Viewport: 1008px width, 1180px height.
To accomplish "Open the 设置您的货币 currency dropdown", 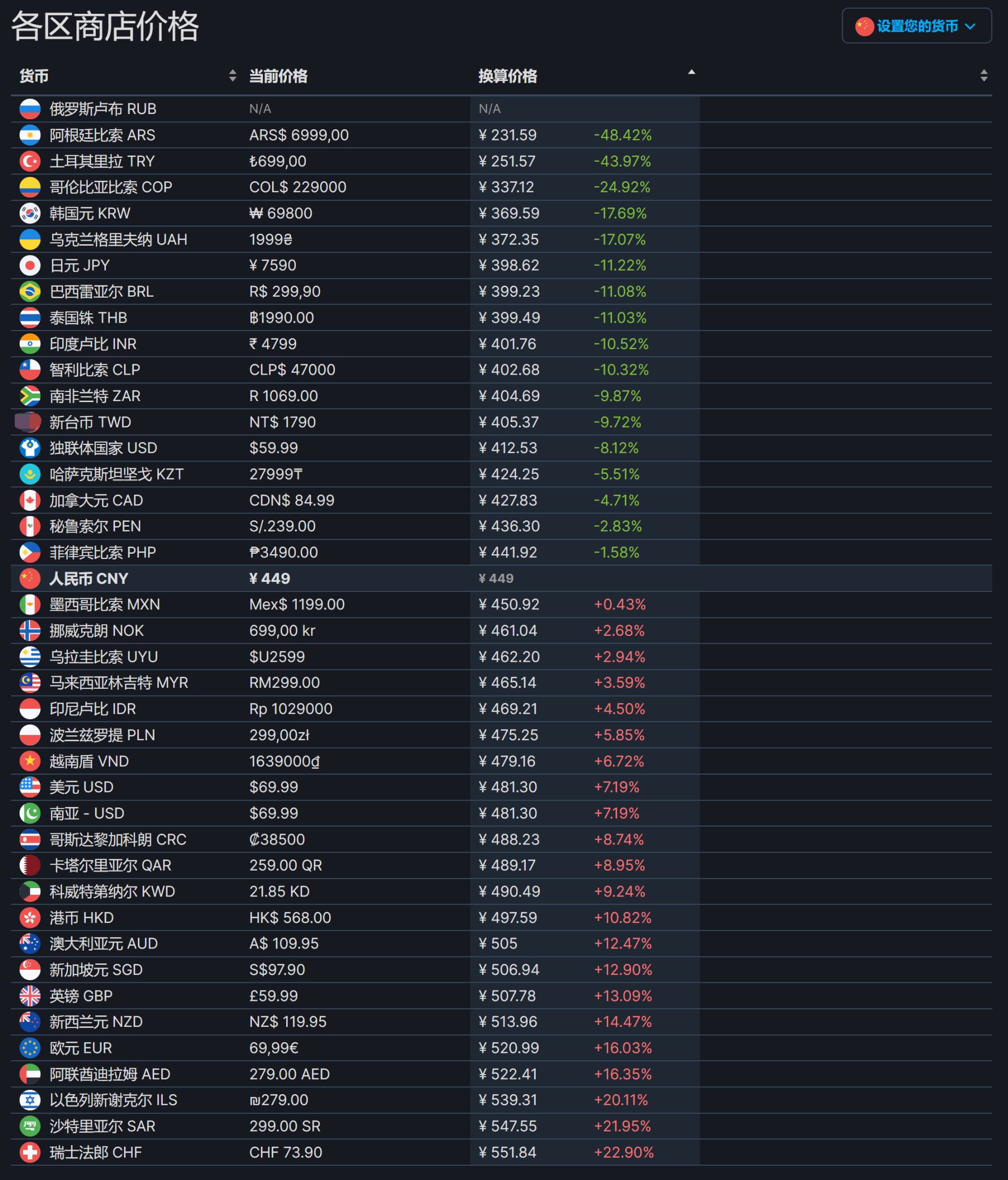I will (916, 25).
